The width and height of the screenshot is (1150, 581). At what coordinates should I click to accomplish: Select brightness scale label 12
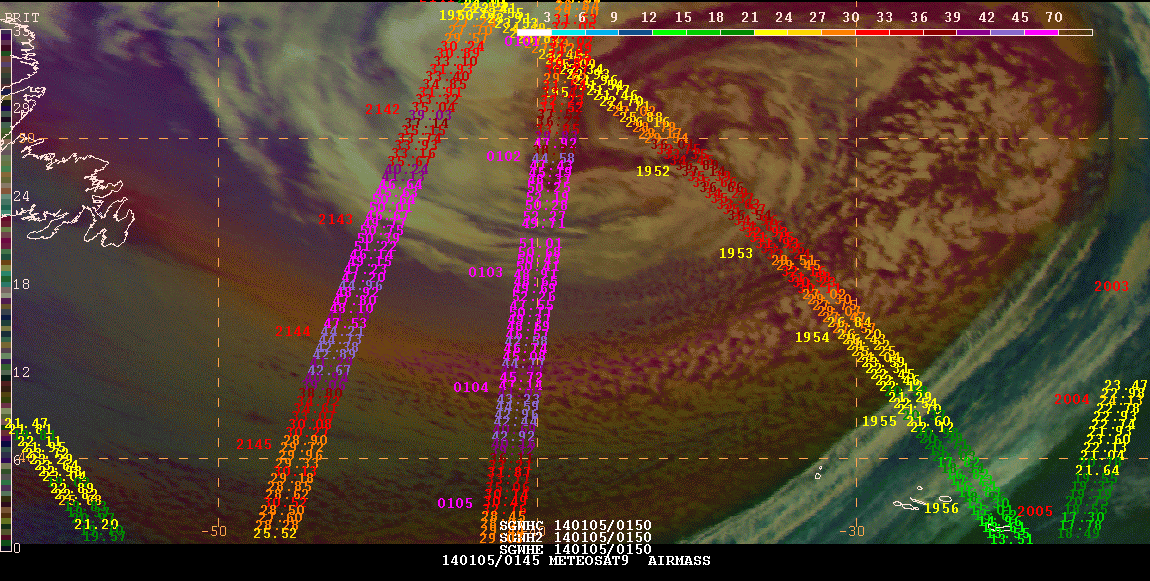[x=21, y=373]
